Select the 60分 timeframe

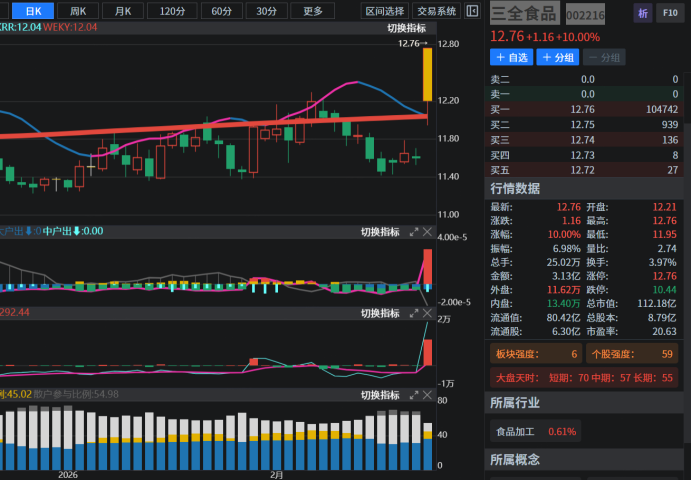220,11
